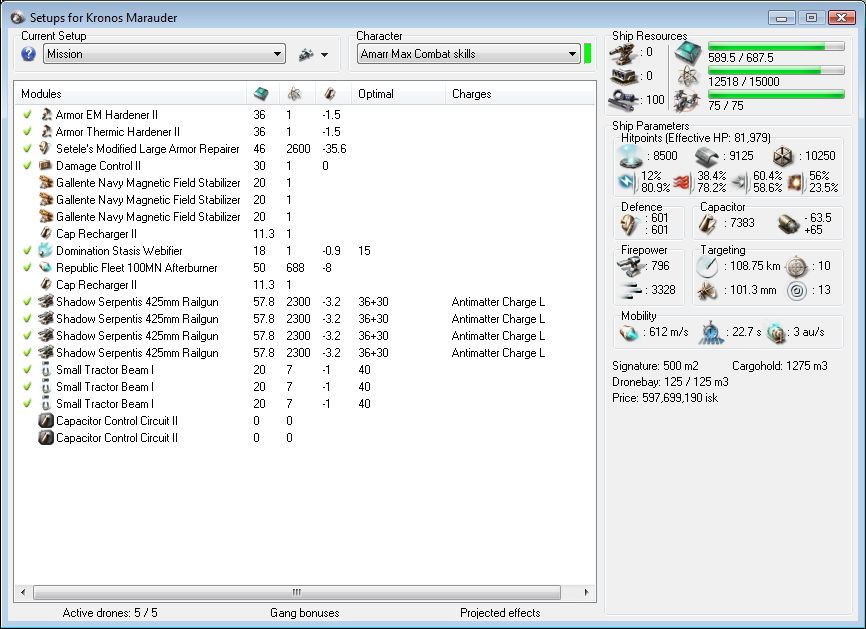Click the max velocity icon showing 612 m/s
Screen dimensions: 866x629
point(629,332)
